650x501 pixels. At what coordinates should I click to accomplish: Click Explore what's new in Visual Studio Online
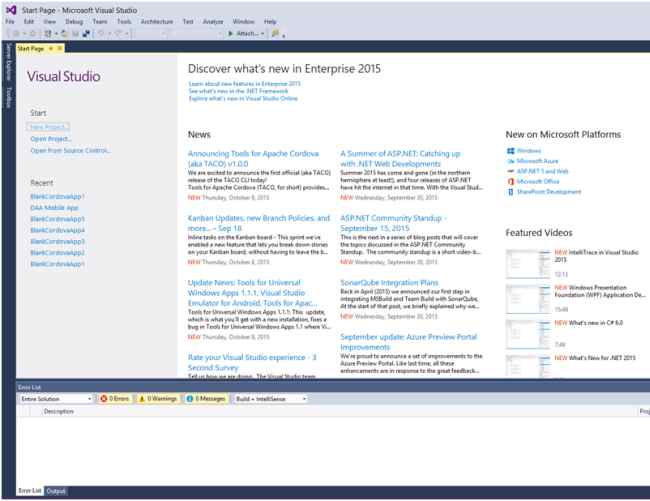(x=243, y=98)
